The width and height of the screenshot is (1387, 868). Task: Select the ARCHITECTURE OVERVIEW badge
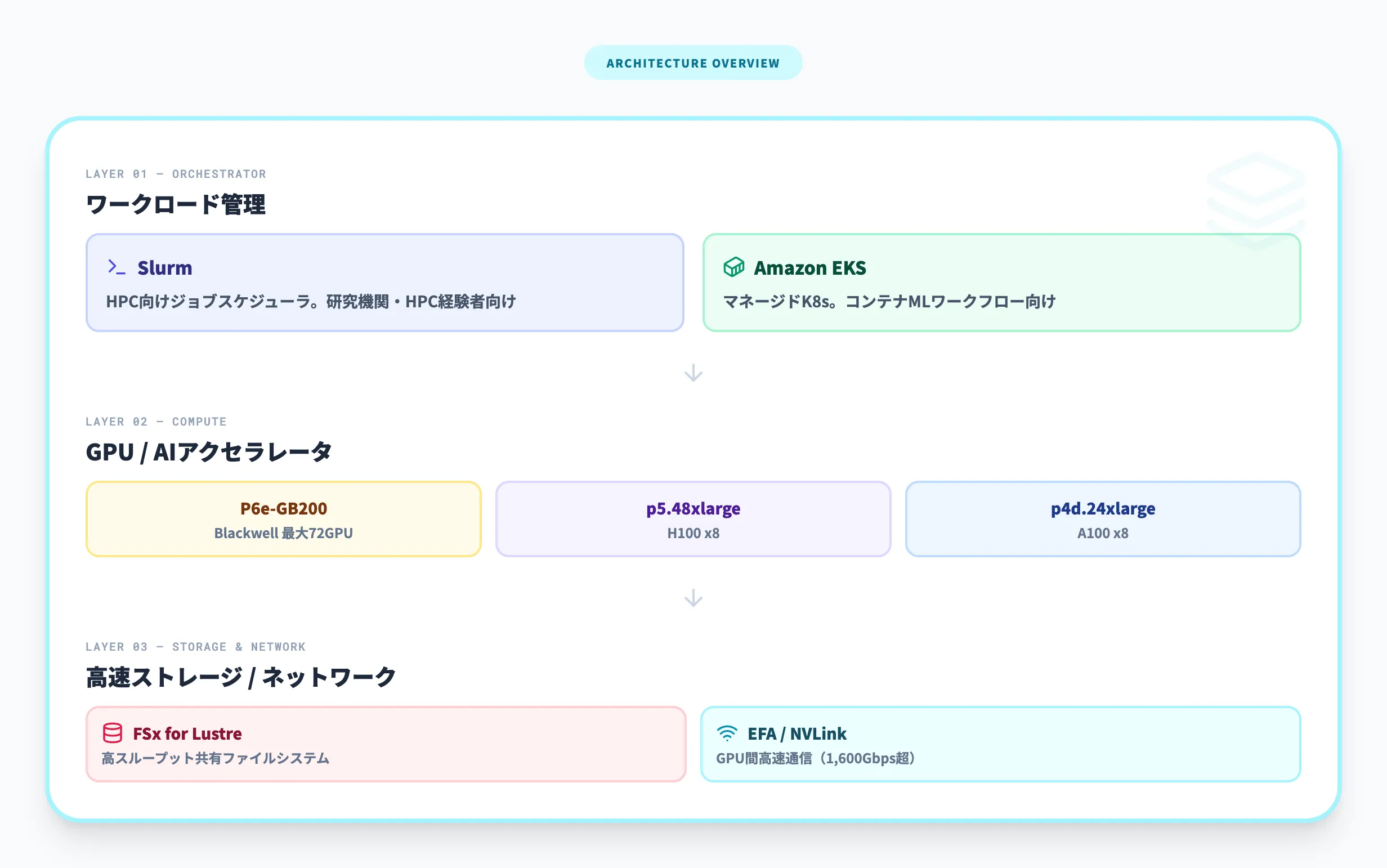[693, 62]
